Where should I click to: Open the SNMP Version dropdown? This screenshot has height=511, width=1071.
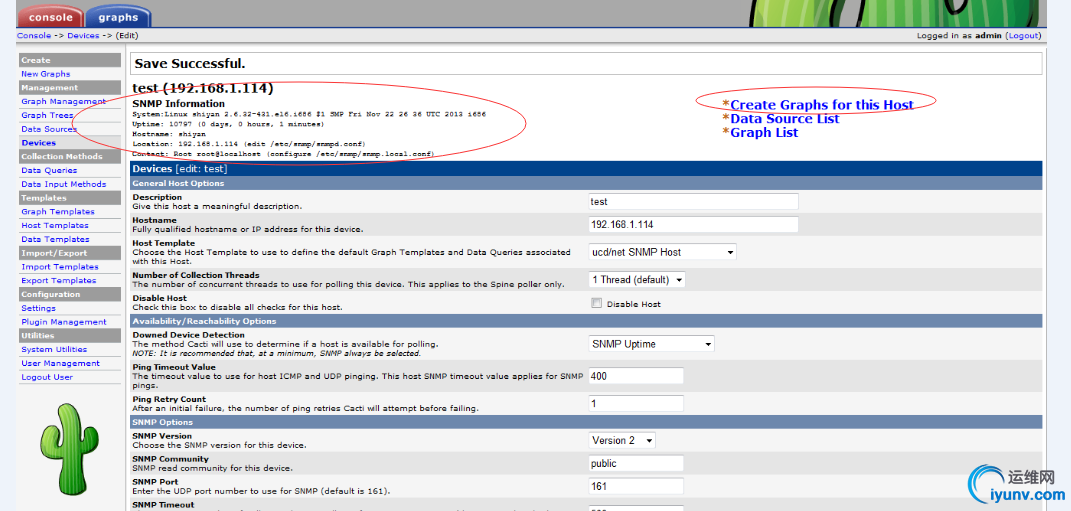click(x=622, y=441)
